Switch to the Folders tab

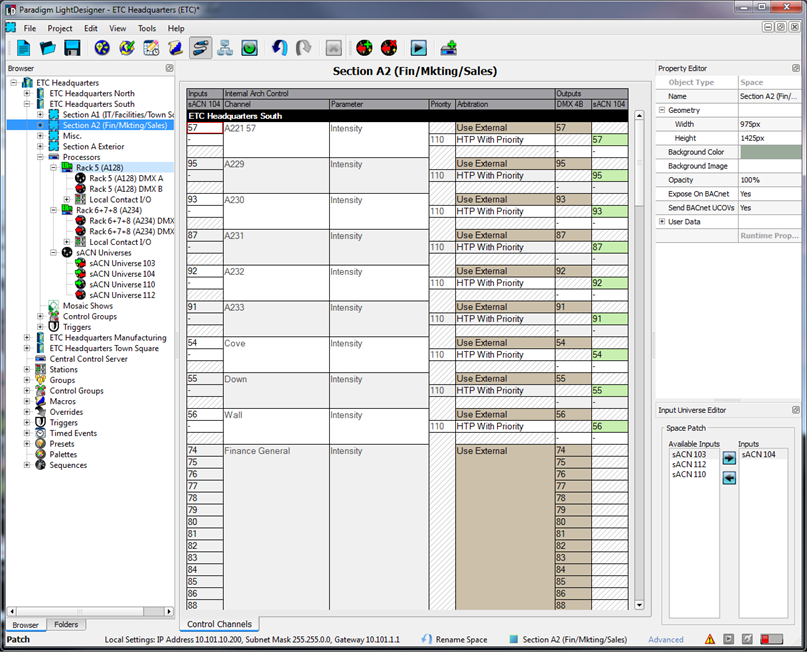[x=66, y=624]
